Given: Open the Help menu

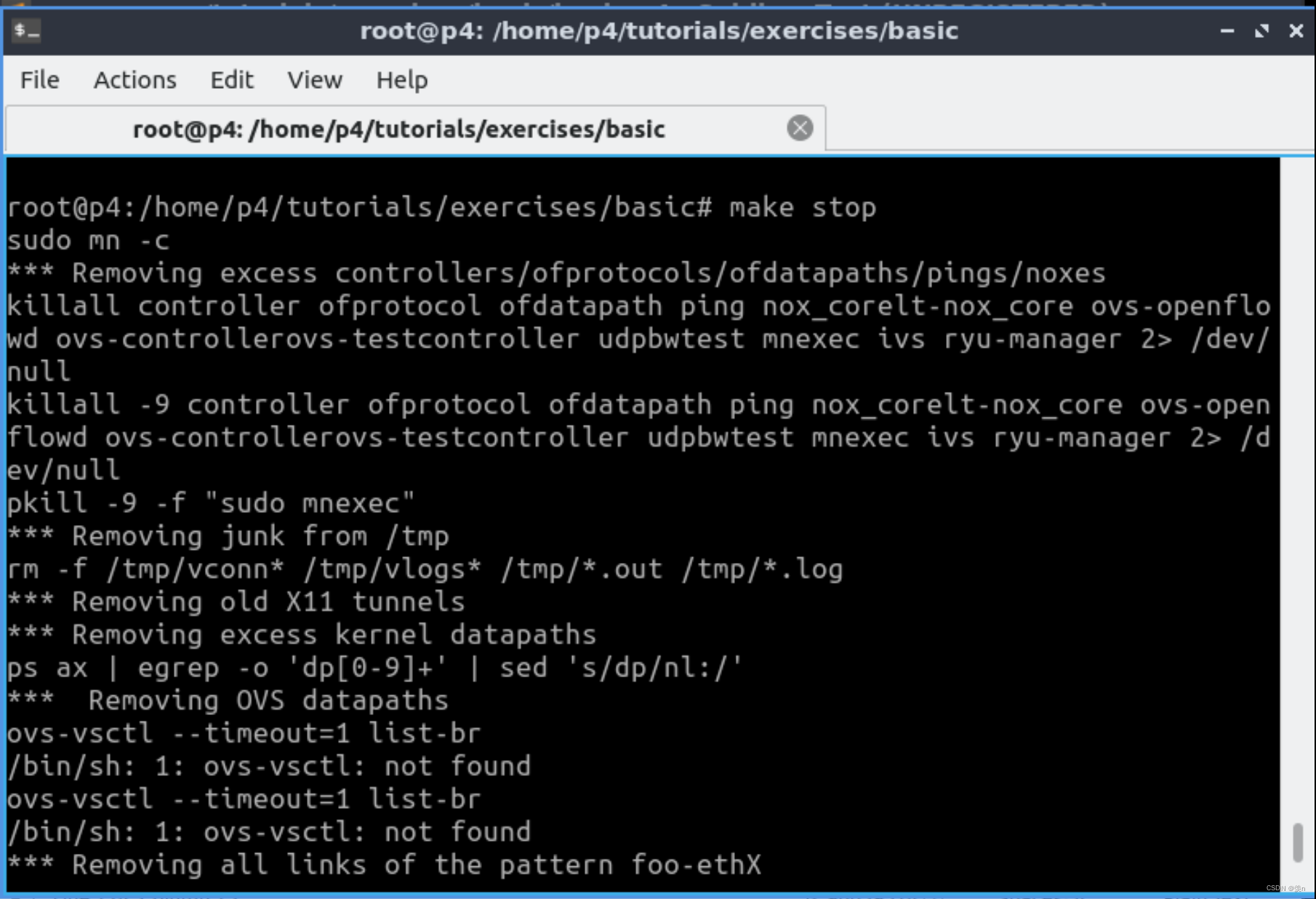Looking at the screenshot, I should pyautogui.click(x=401, y=80).
